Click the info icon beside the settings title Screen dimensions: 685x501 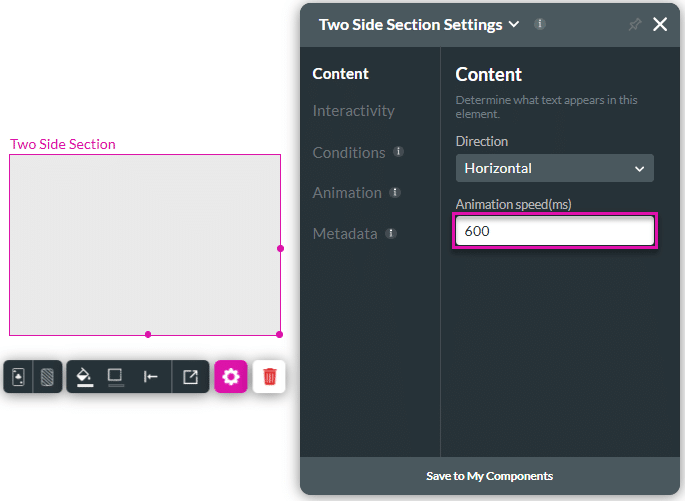[x=540, y=24]
